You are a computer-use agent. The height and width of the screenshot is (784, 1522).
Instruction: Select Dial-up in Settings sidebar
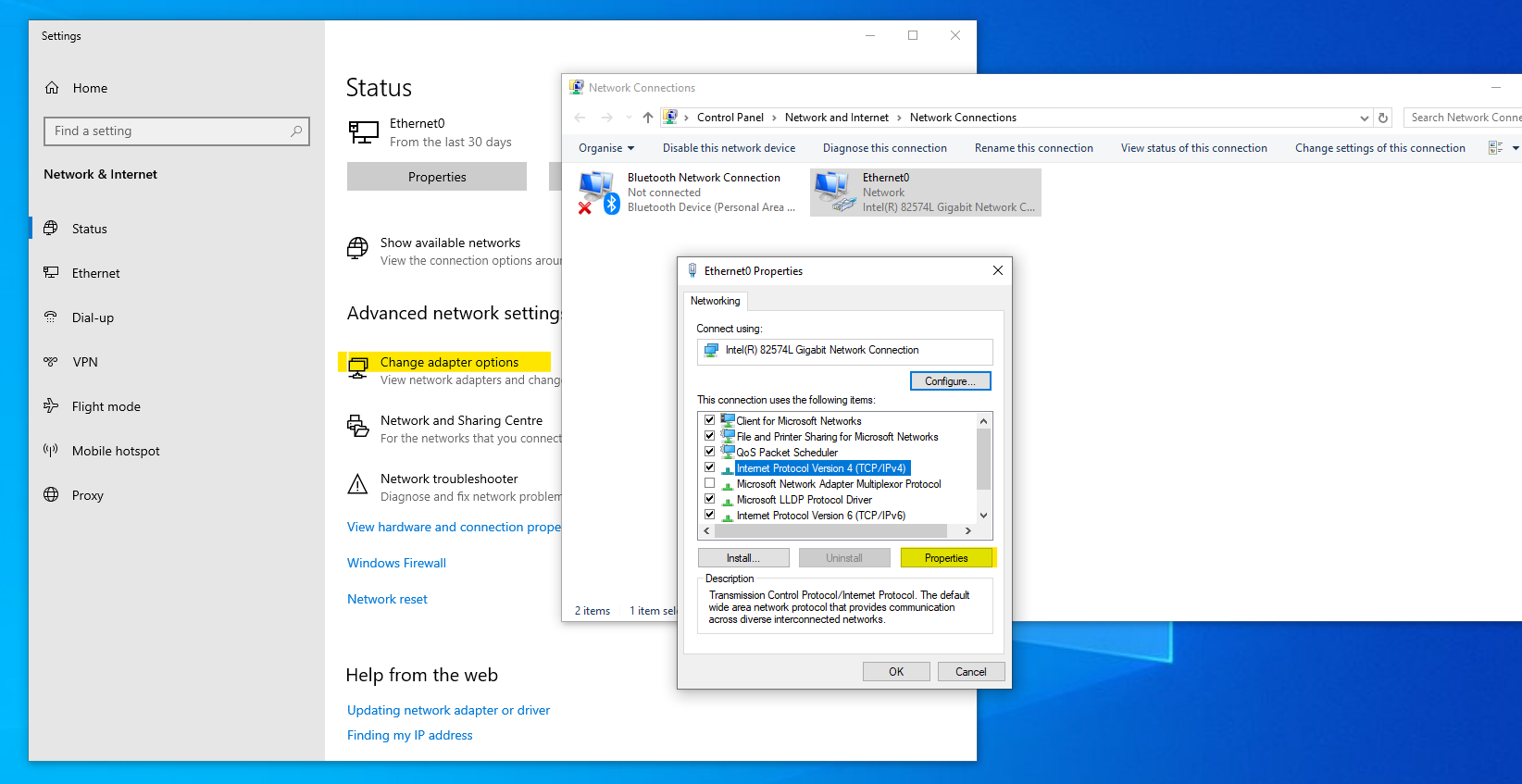pyautogui.click(x=93, y=317)
